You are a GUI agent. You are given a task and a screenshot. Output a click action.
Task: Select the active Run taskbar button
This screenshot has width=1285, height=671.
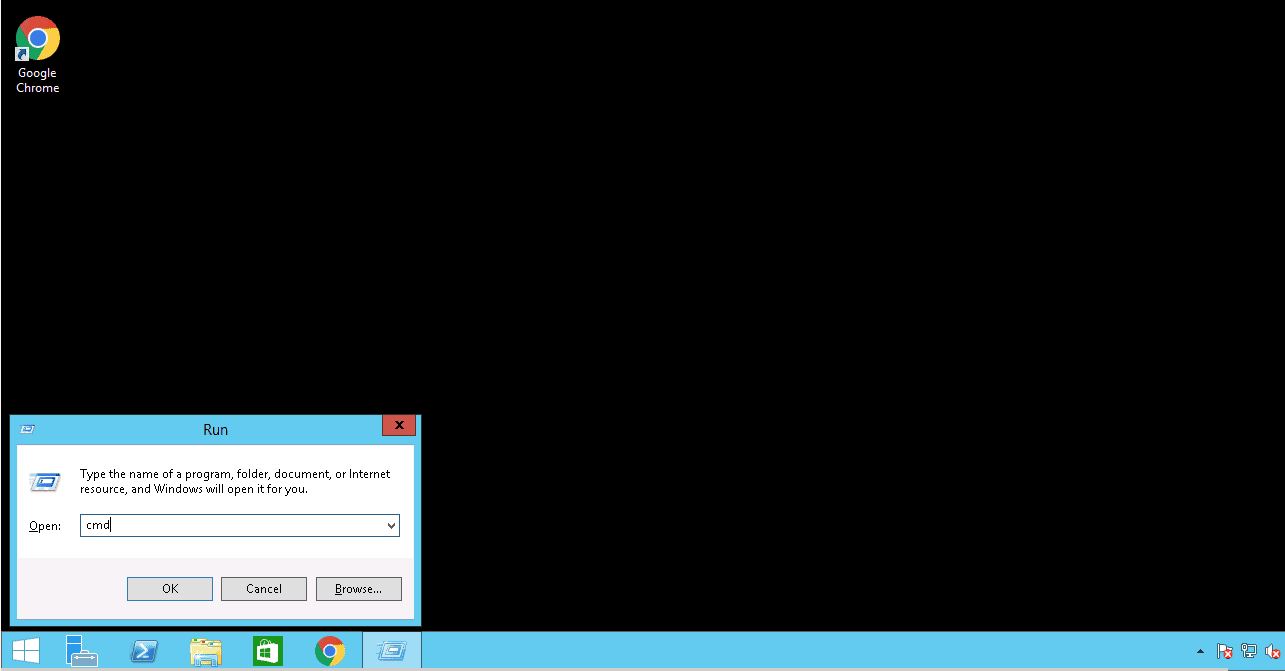tap(392, 652)
